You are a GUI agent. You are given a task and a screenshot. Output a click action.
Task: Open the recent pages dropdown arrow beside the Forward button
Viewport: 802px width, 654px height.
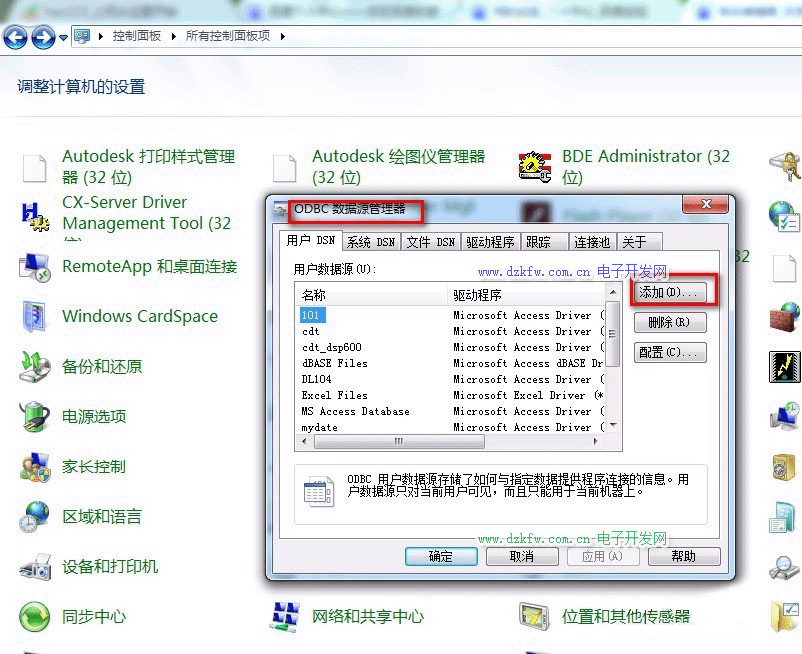point(64,38)
